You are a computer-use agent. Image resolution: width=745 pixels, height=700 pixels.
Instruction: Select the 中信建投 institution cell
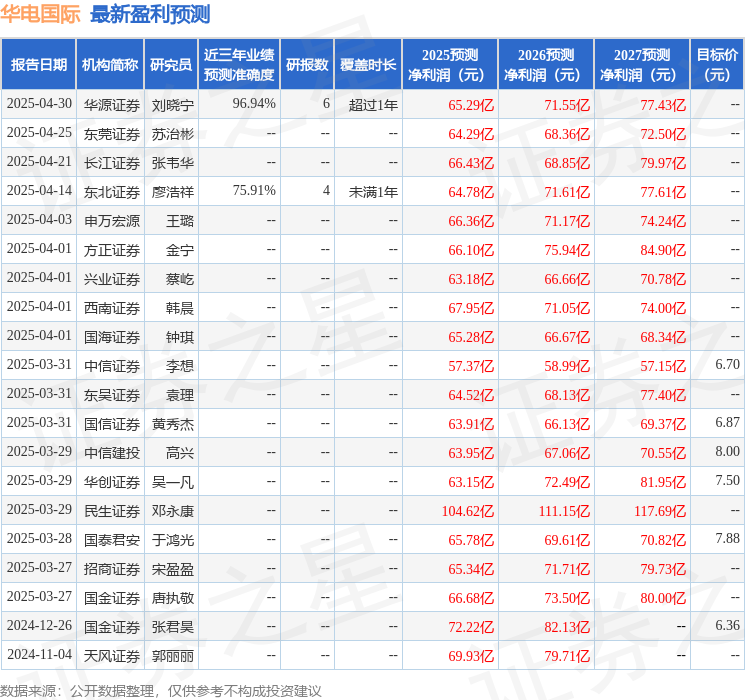pos(112,453)
